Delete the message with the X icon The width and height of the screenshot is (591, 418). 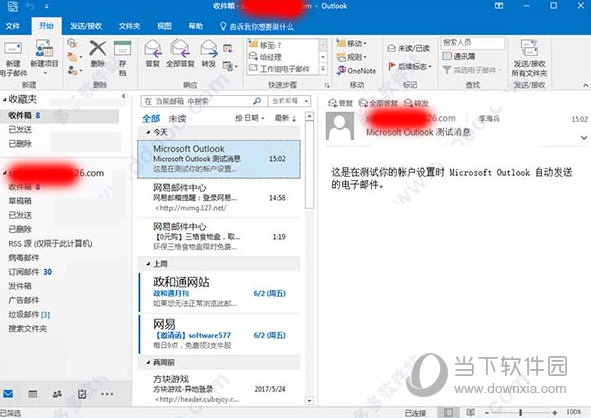click(x=98, y=49)
